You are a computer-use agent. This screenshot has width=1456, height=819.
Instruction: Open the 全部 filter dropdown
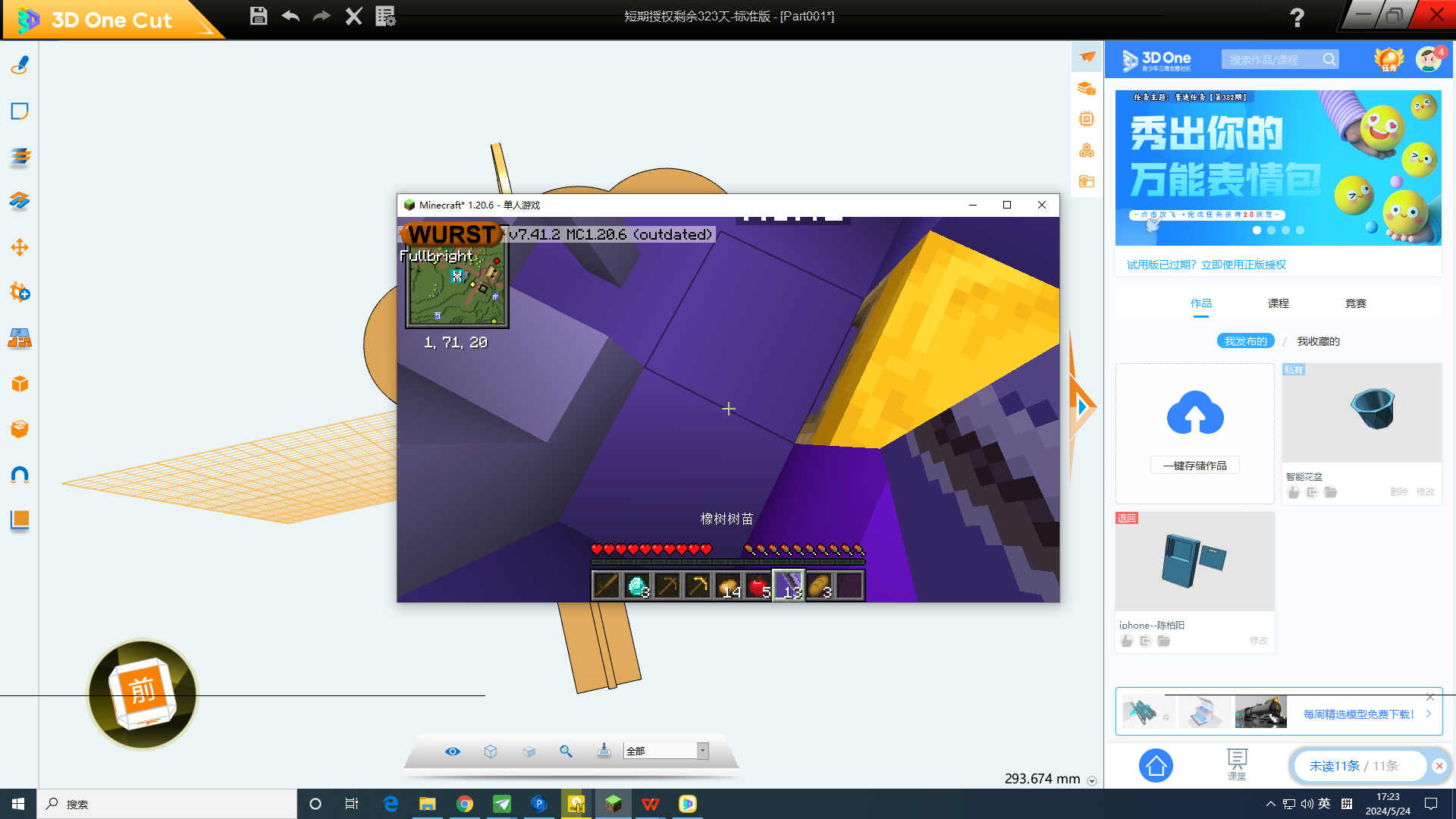pos(702,751)
